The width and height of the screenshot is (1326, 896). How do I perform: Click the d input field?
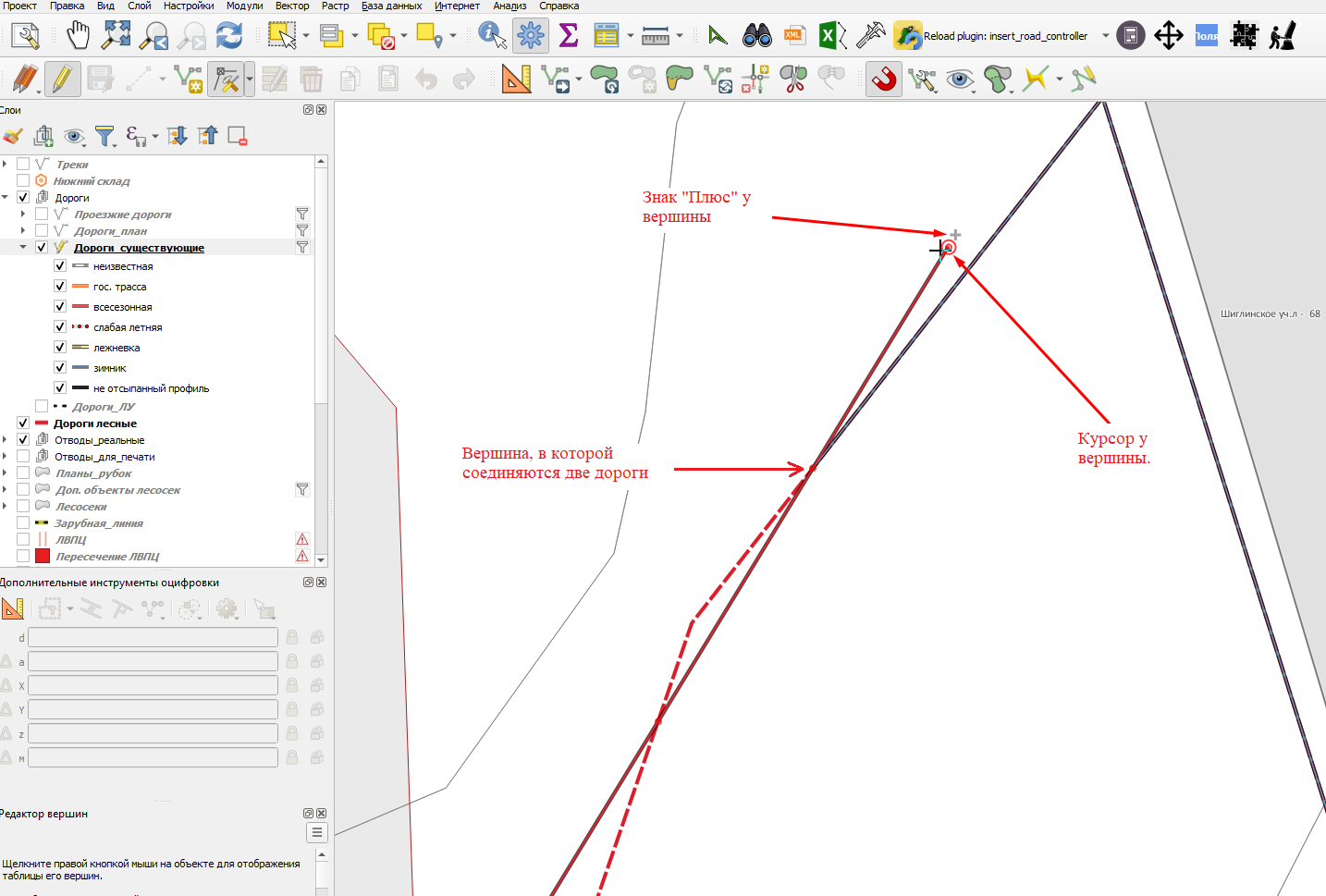153,637
